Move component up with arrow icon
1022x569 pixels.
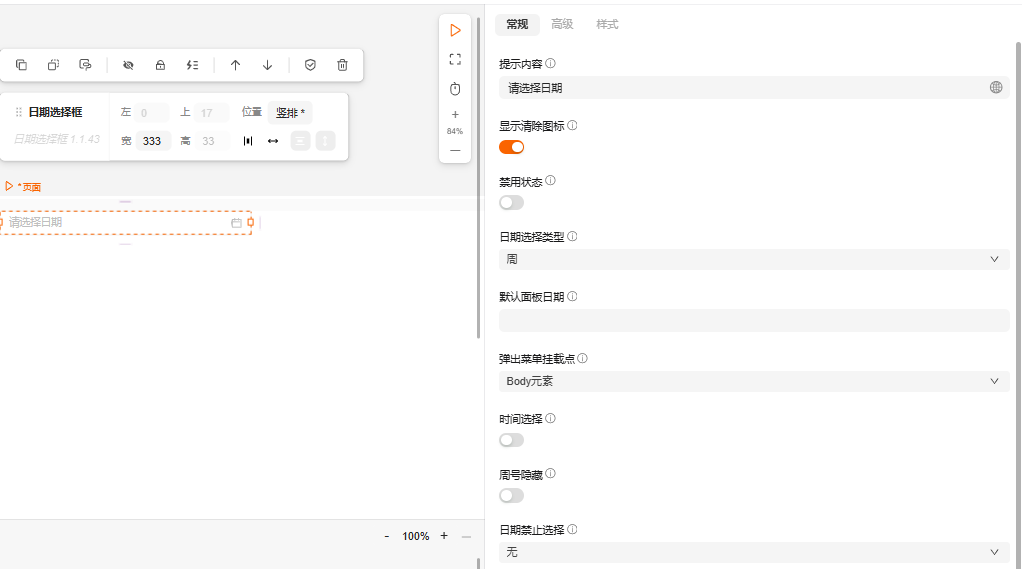point(235,65)
